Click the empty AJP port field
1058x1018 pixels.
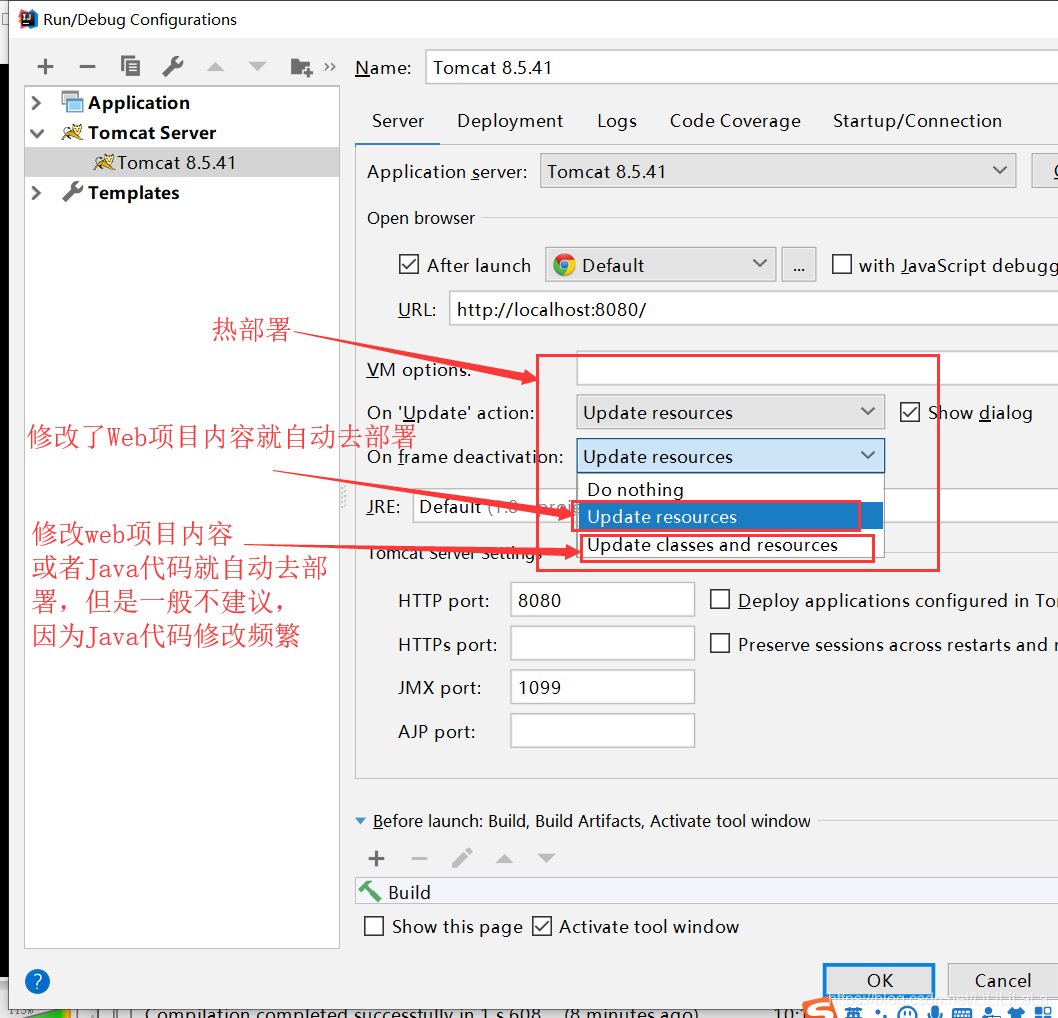coord(602,731)
